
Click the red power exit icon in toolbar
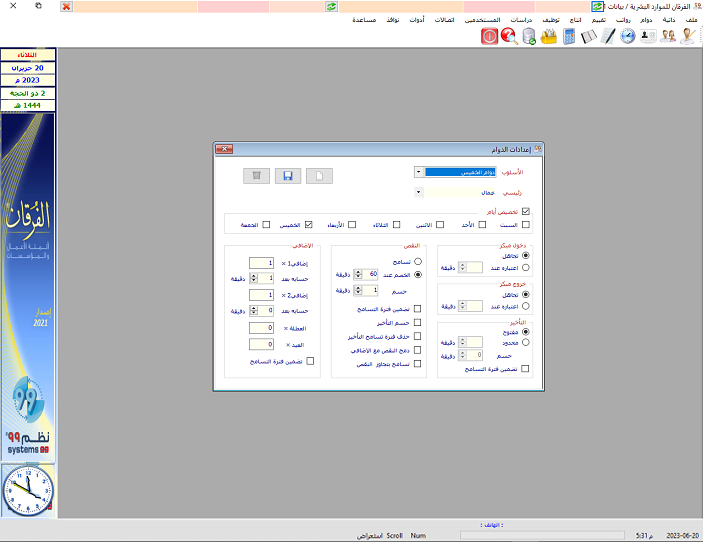pyautogui.click(x=490, y=36)
